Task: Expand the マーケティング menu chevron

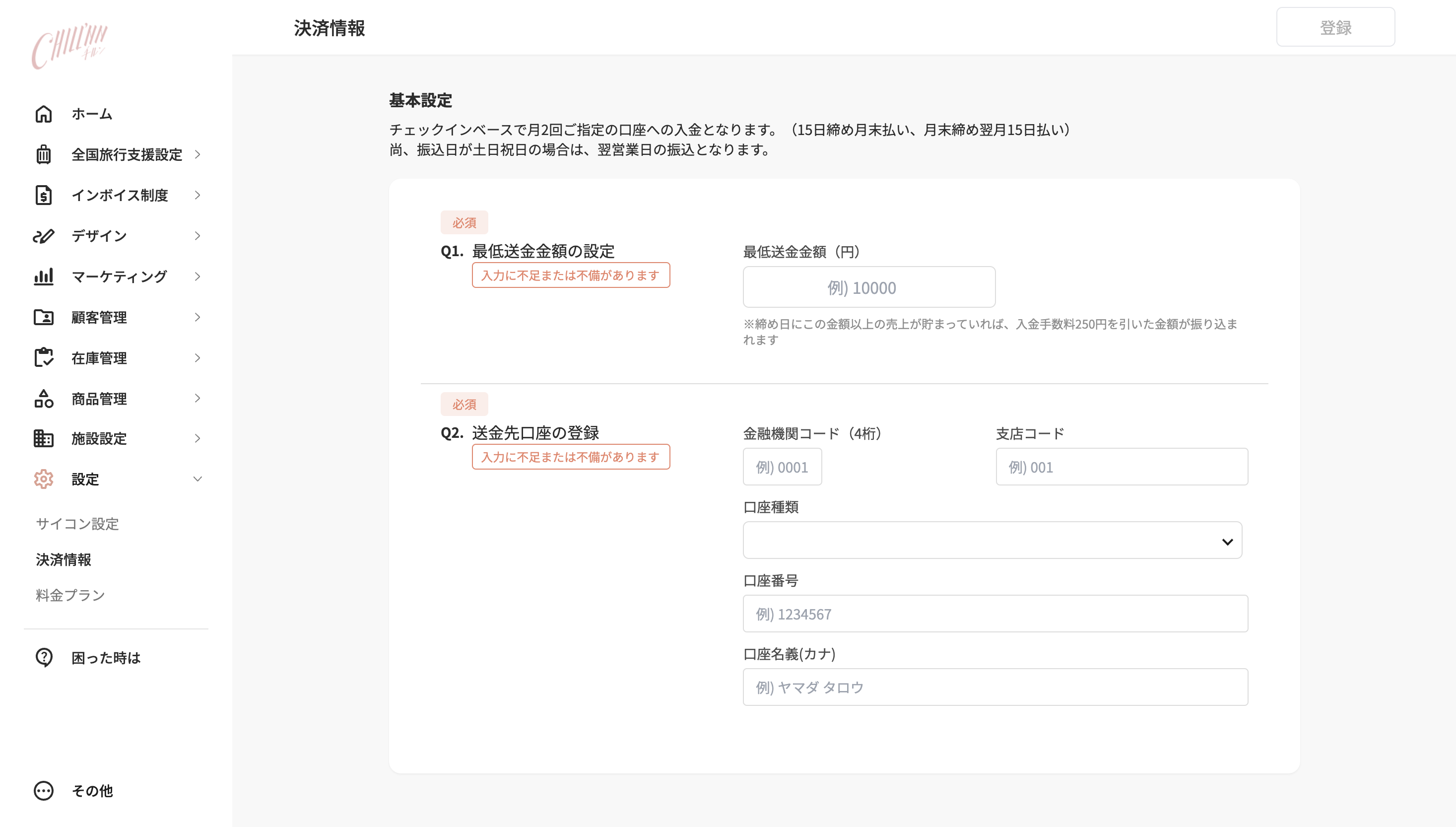Action: tap(198, 276)
